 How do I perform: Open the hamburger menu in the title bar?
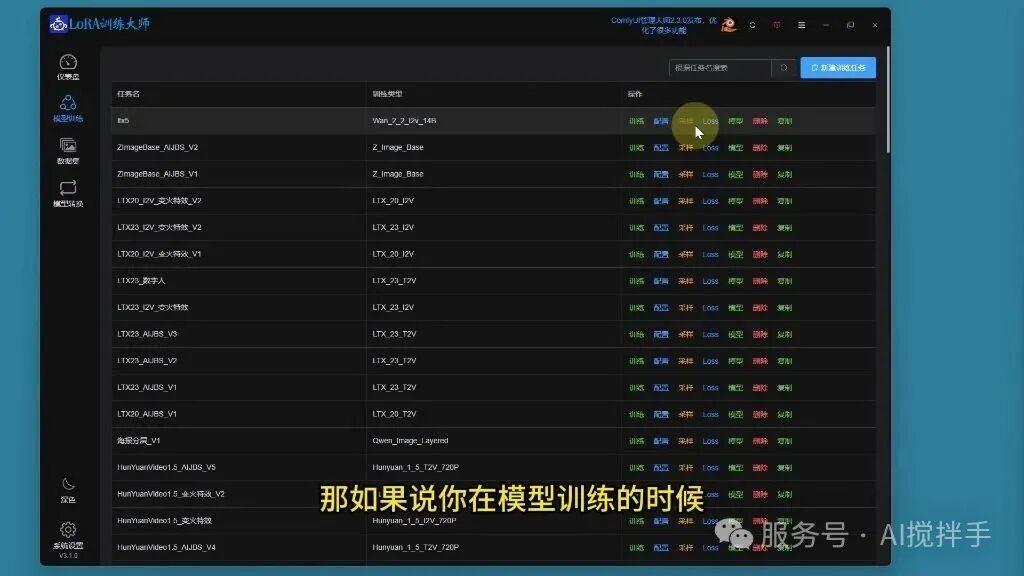tap(801, 25)
